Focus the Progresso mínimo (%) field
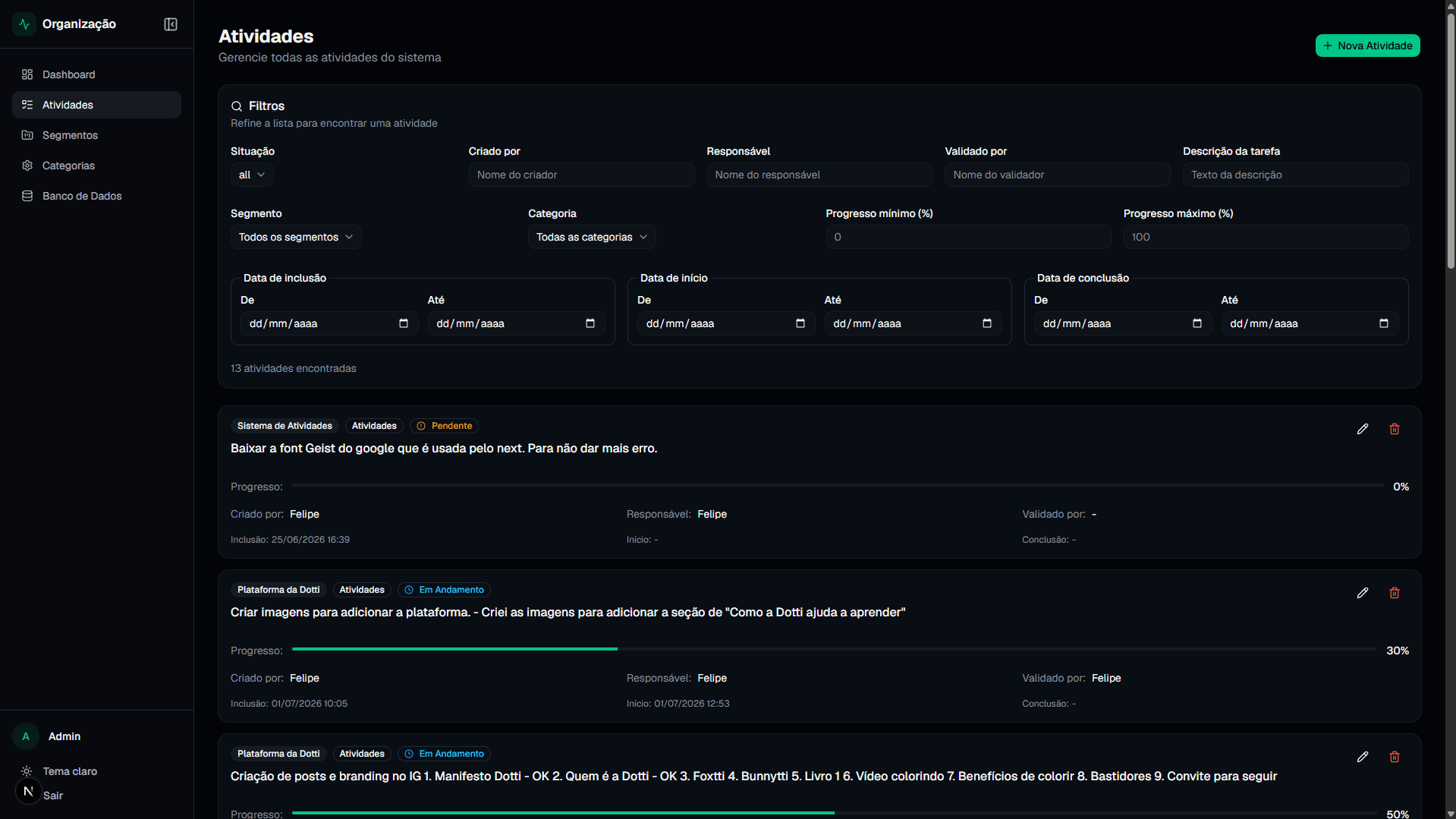 pyautogui.click(x=968, y=237)
